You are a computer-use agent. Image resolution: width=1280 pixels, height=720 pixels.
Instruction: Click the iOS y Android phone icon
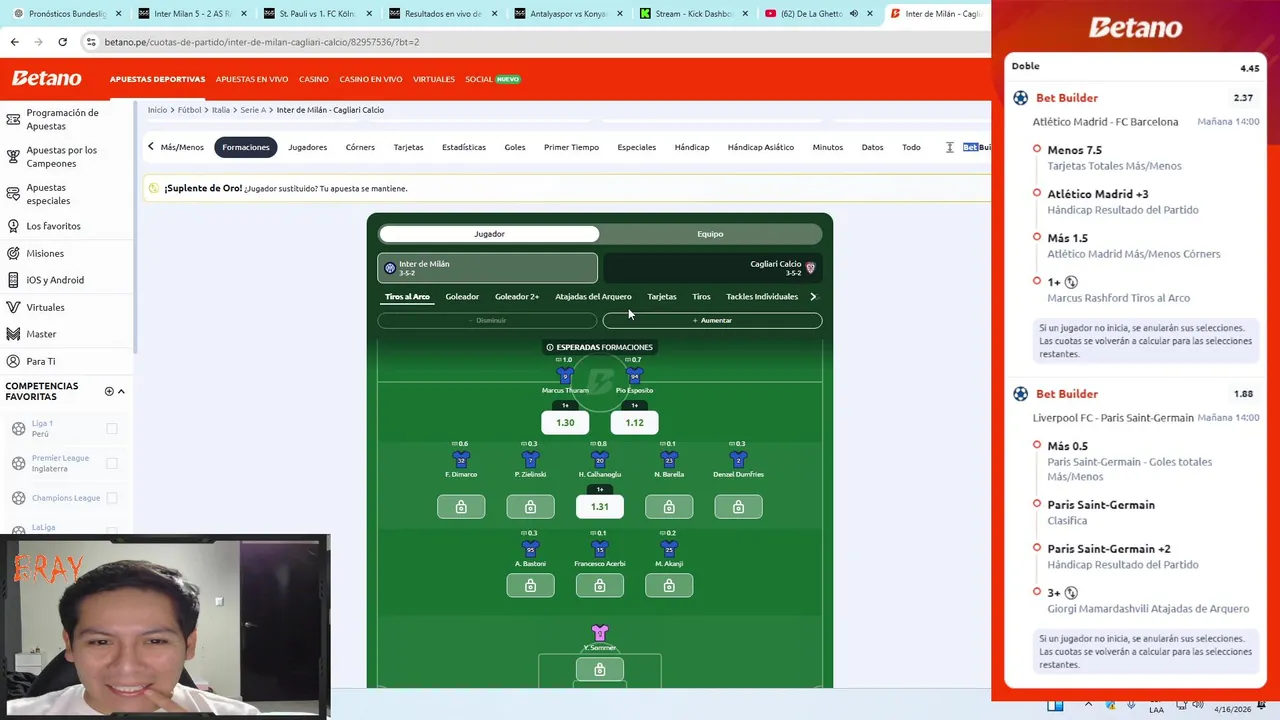(13, 280)
